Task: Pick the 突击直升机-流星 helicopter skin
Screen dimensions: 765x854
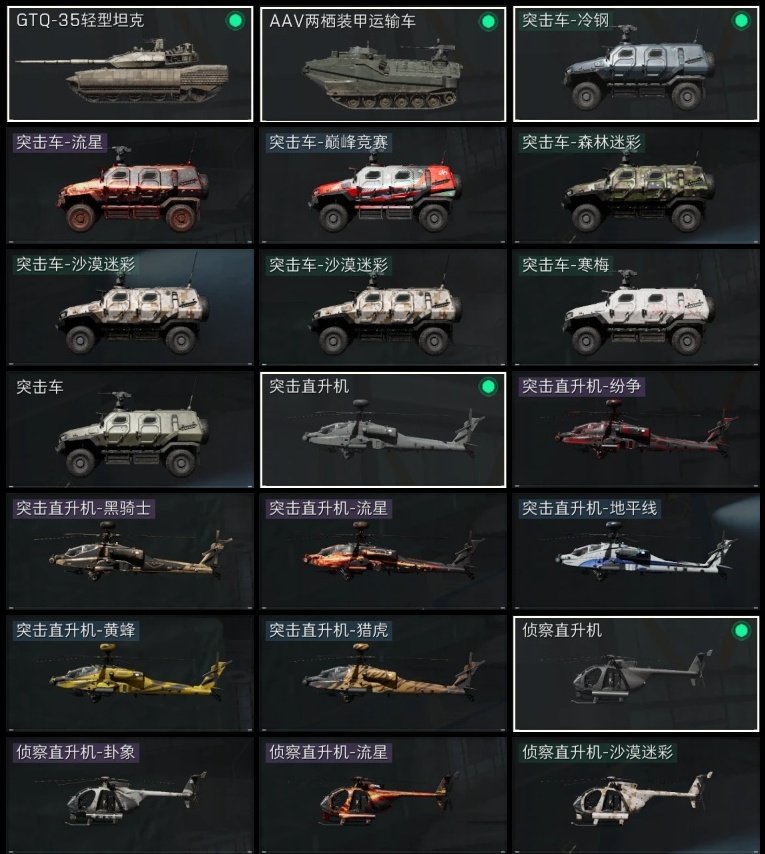Action: pos(383,552)
